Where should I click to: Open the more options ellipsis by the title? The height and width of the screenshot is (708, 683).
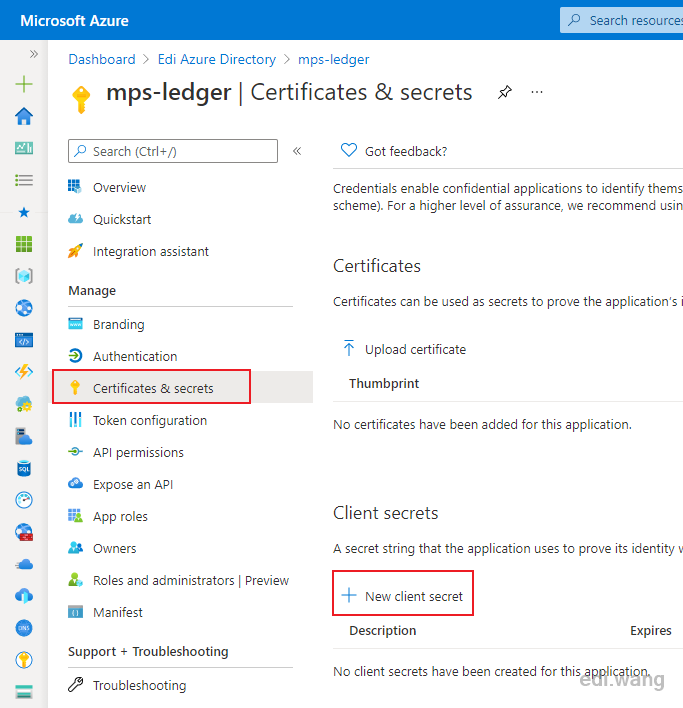(x=537, y=92)
